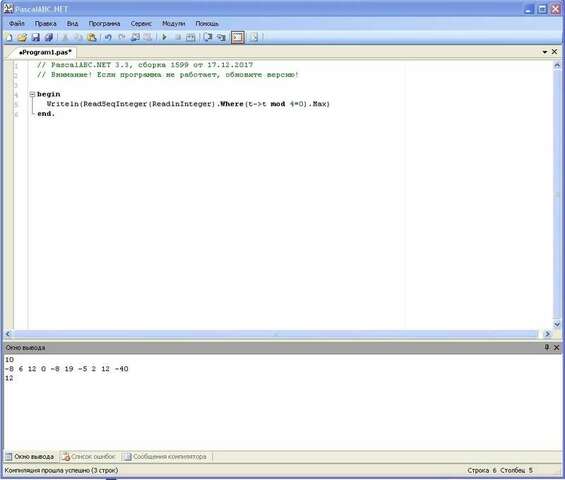Image resolution: width=565 pixels, height=480 pixels.
Task: Click the Save All icon
Action: [49, 37]
